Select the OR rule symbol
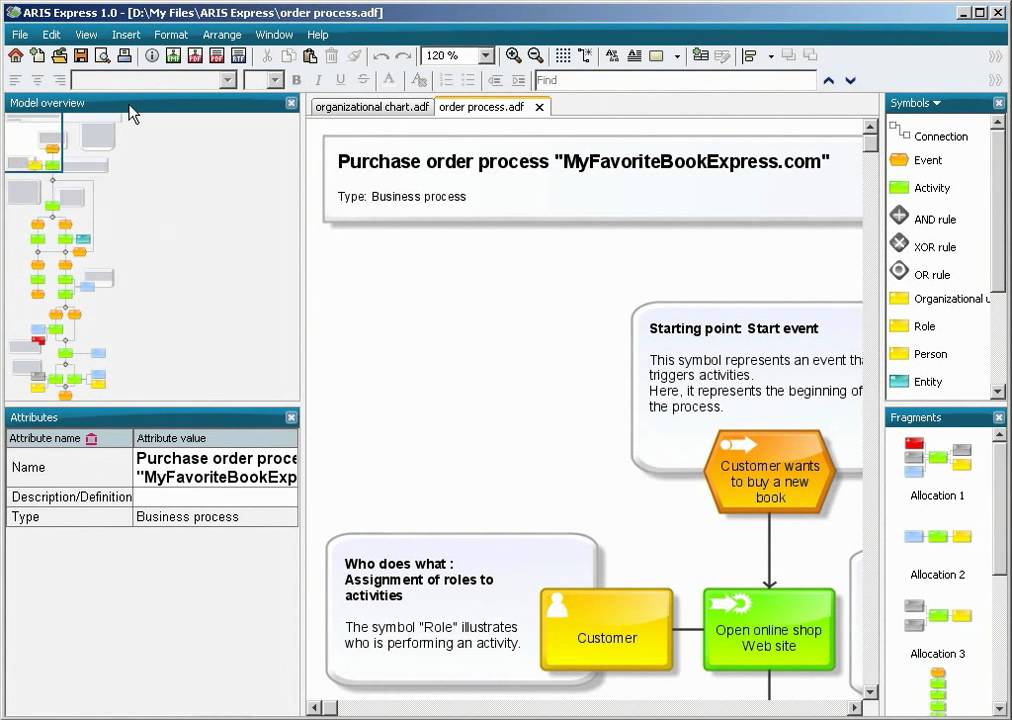The width and height of the screenshot is (1012, 720). click(919, 273)
